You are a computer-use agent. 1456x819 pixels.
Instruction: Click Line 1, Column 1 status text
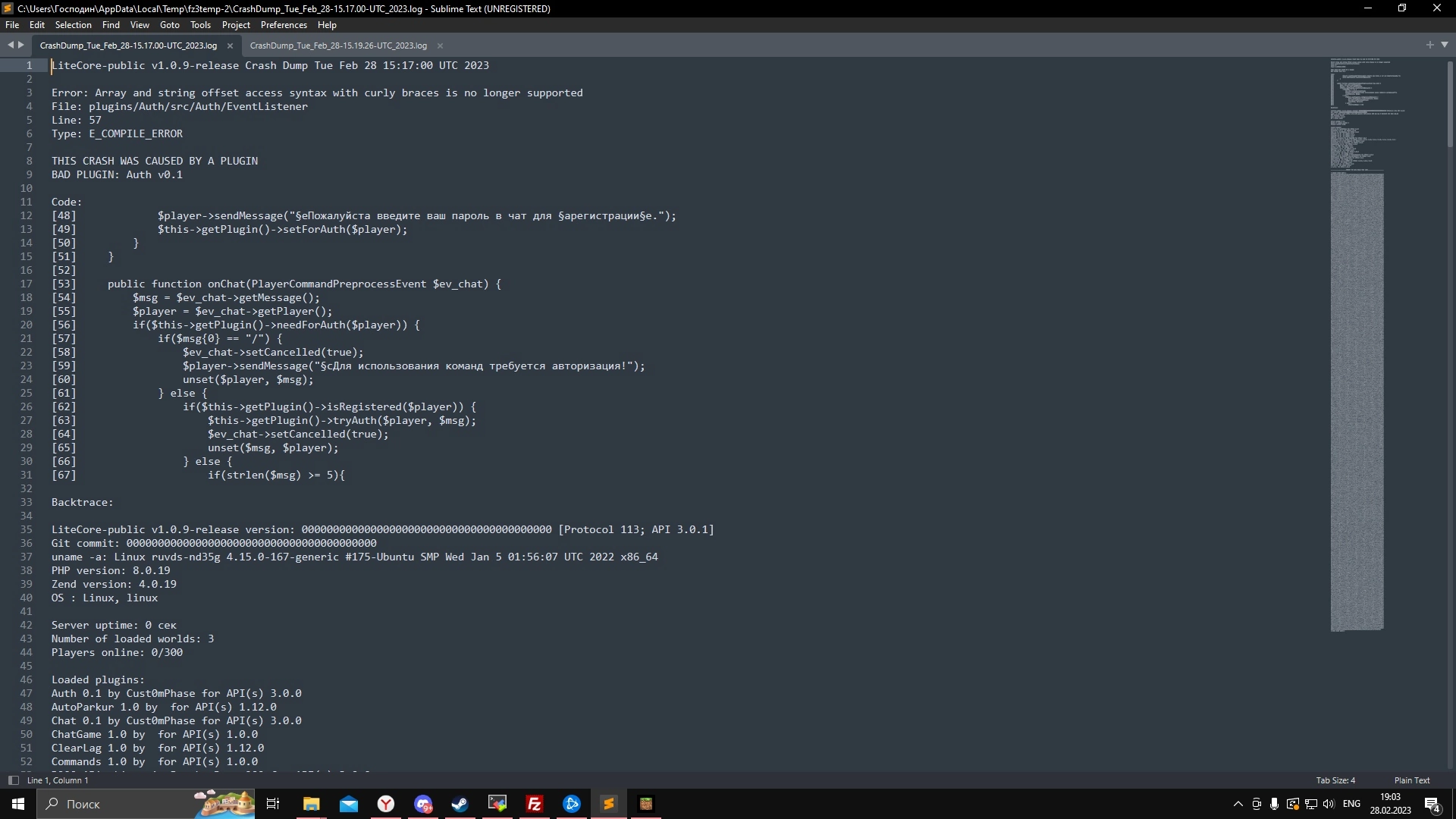[58, 780]
